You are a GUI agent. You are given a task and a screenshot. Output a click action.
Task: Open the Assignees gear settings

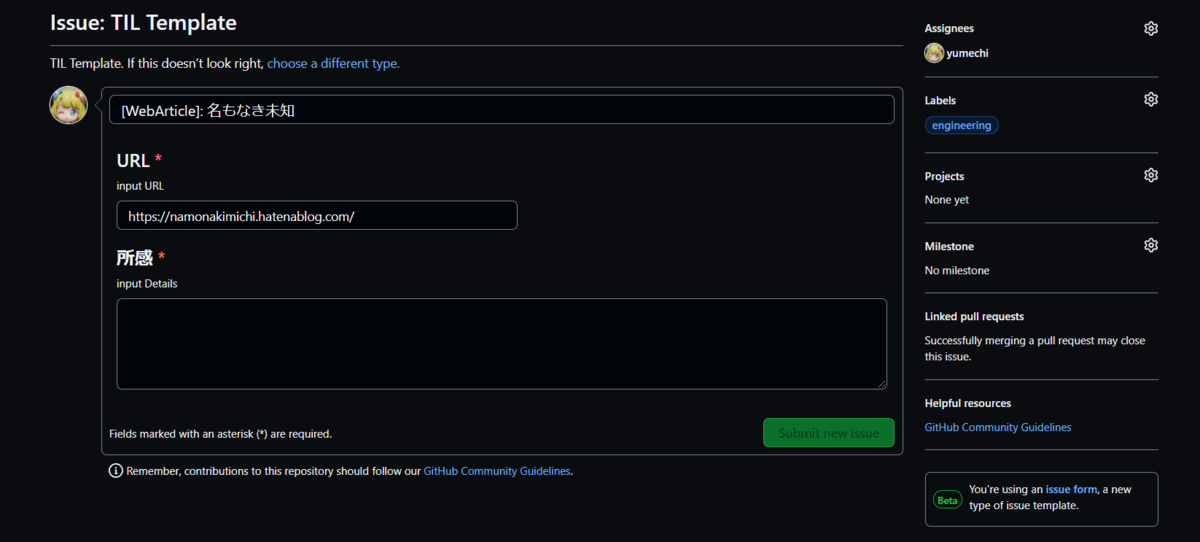click(x=1150, y=28)
